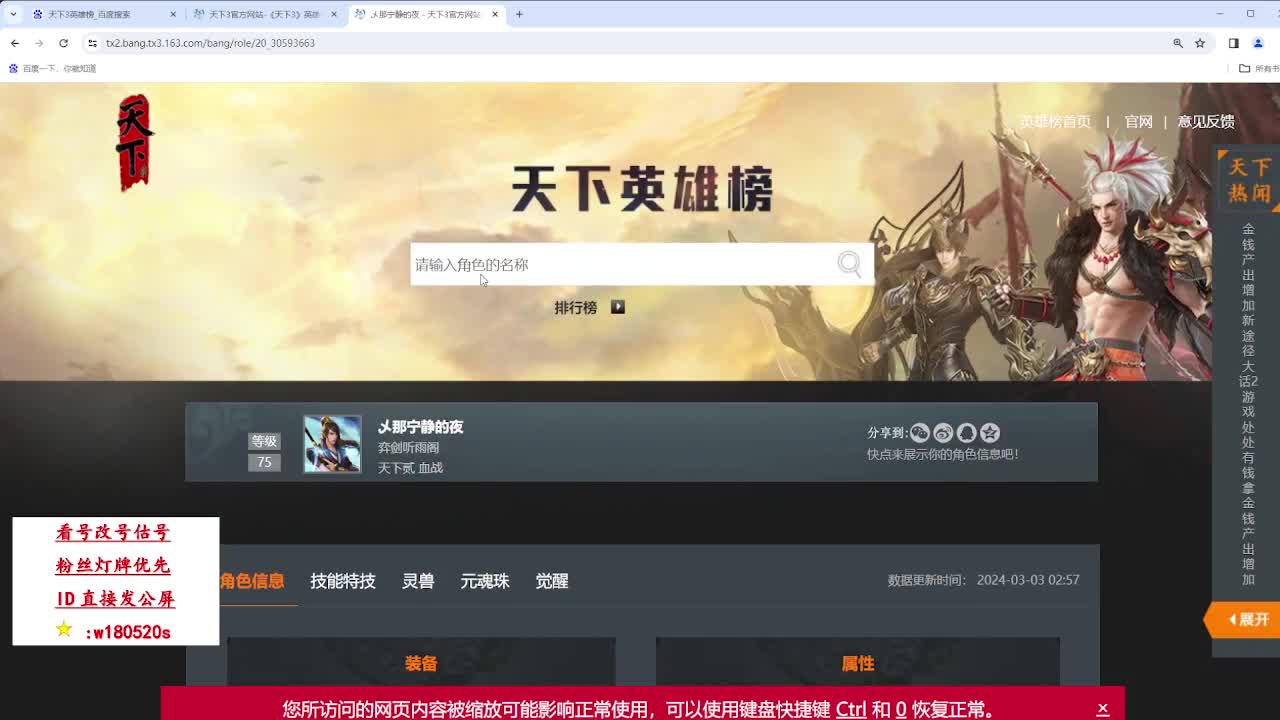
Task: Open the 觉醒 tab
Action: tap(552, 581)
